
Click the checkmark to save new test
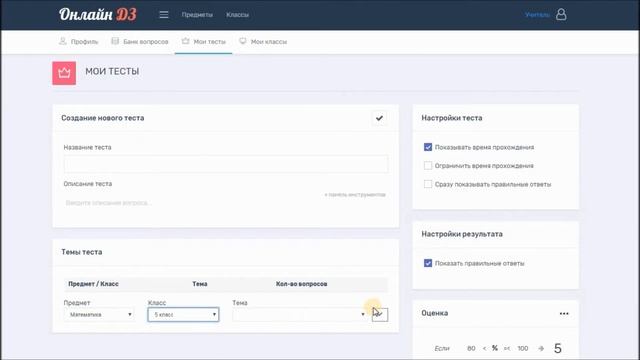click(380, 118)
